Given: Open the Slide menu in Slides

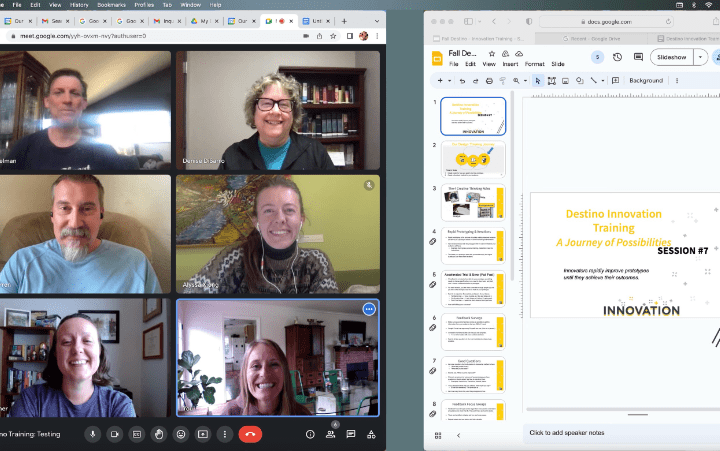Looking at the screenshot, I should pyautogui.click(x=558, y=64).
